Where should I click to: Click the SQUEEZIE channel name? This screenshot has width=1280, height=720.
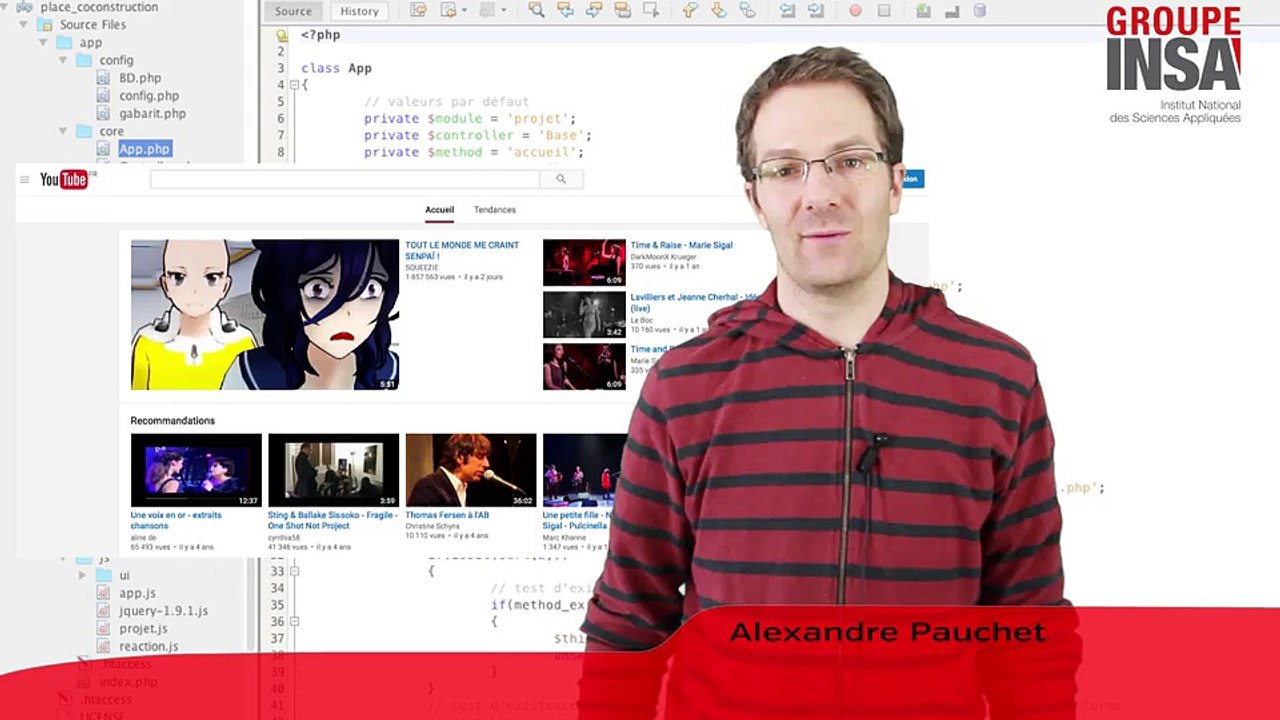(423, 267)
